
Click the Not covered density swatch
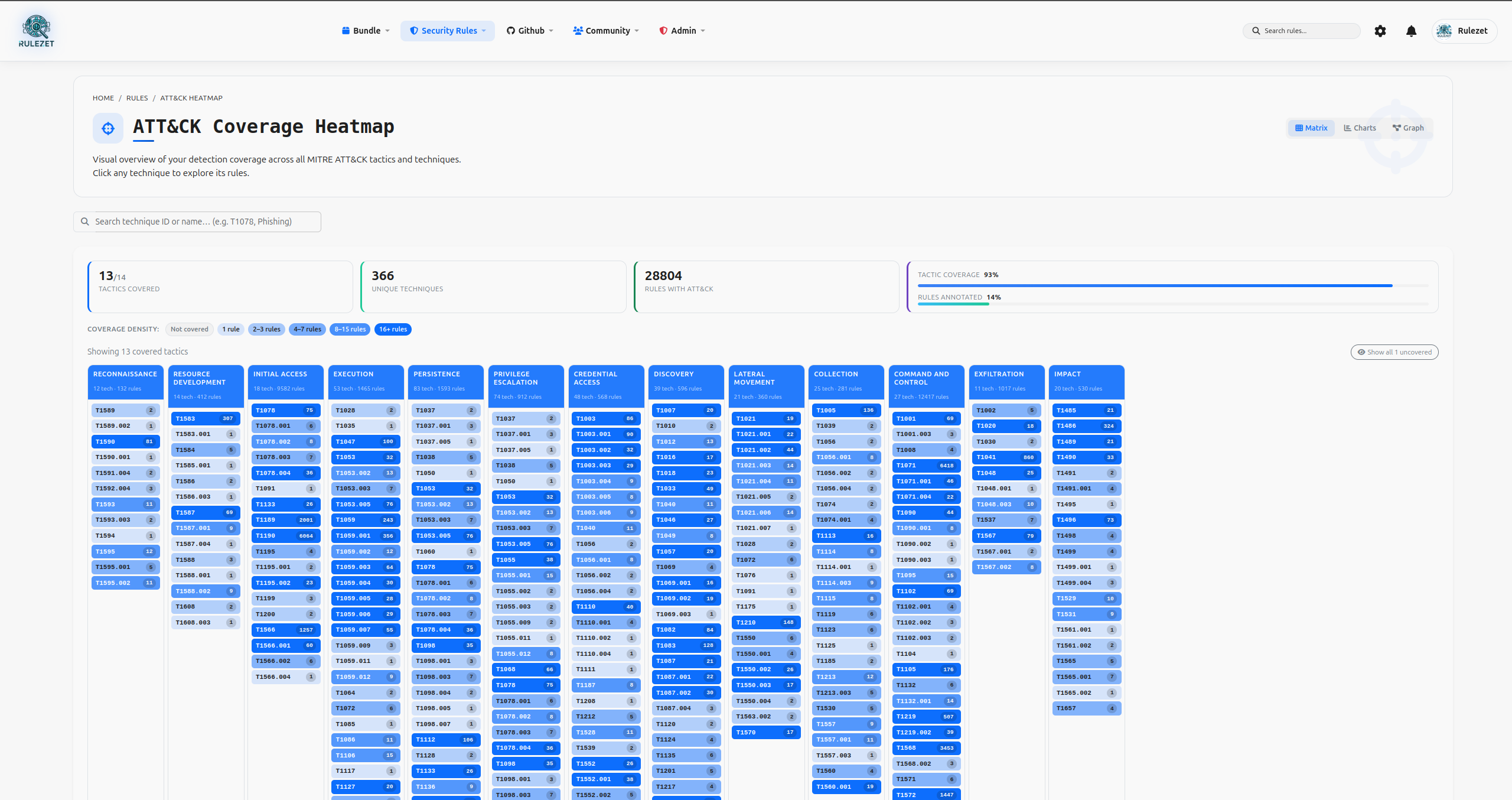point(189,330)
